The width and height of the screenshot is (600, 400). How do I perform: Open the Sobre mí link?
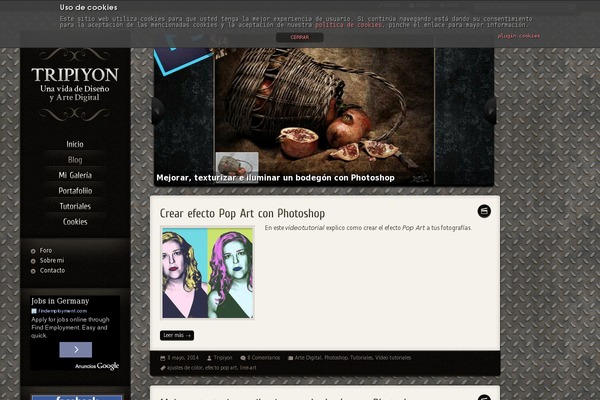(52, 260)
